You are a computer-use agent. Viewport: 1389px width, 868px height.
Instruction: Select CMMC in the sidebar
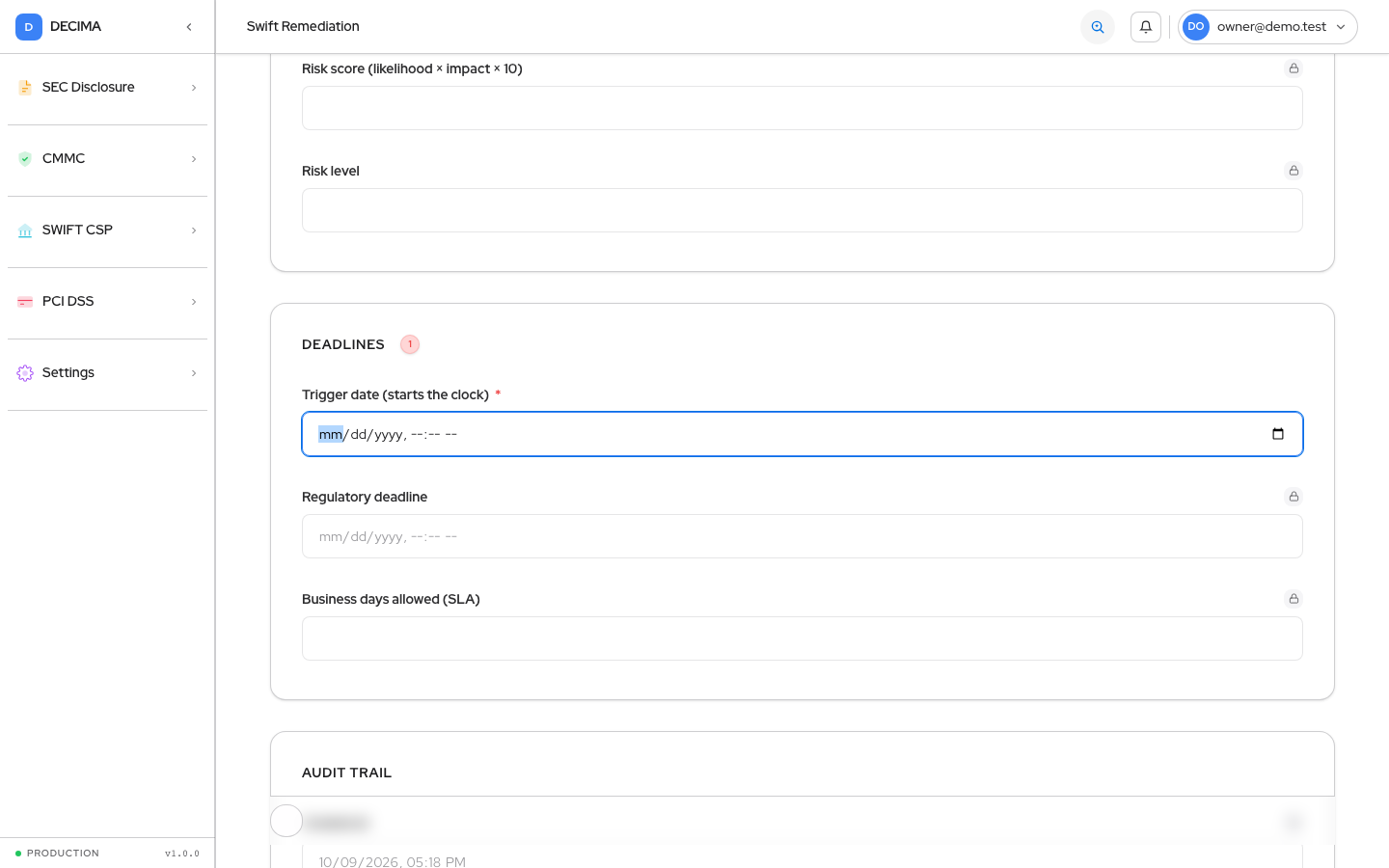(108, 159)
